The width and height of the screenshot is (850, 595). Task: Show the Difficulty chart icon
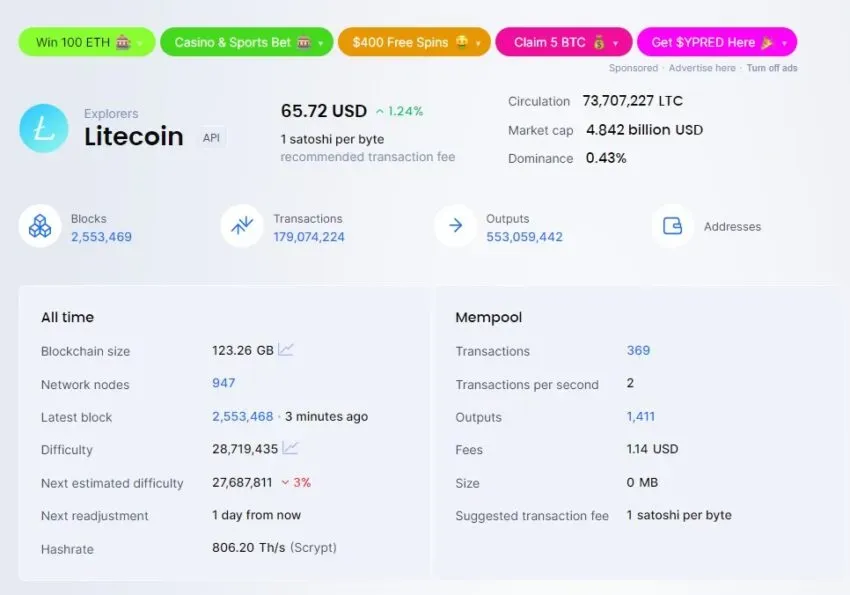tap(290, 448)
